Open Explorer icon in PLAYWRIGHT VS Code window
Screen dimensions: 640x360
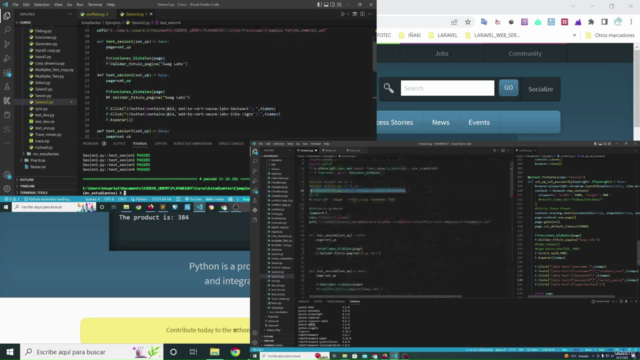(x=255, y=152)
